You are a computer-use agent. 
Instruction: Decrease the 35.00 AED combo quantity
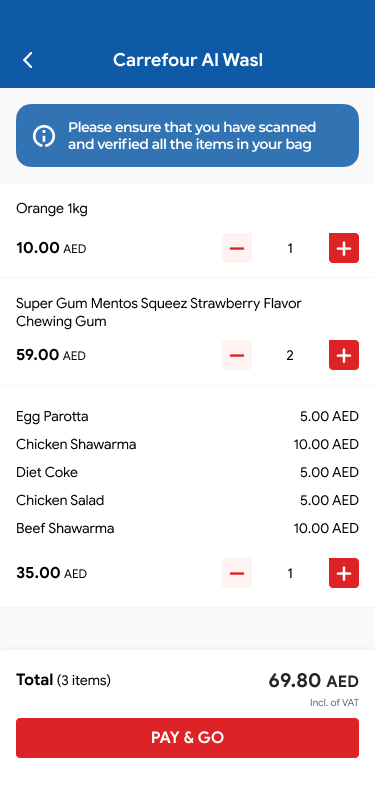point(237,573)
